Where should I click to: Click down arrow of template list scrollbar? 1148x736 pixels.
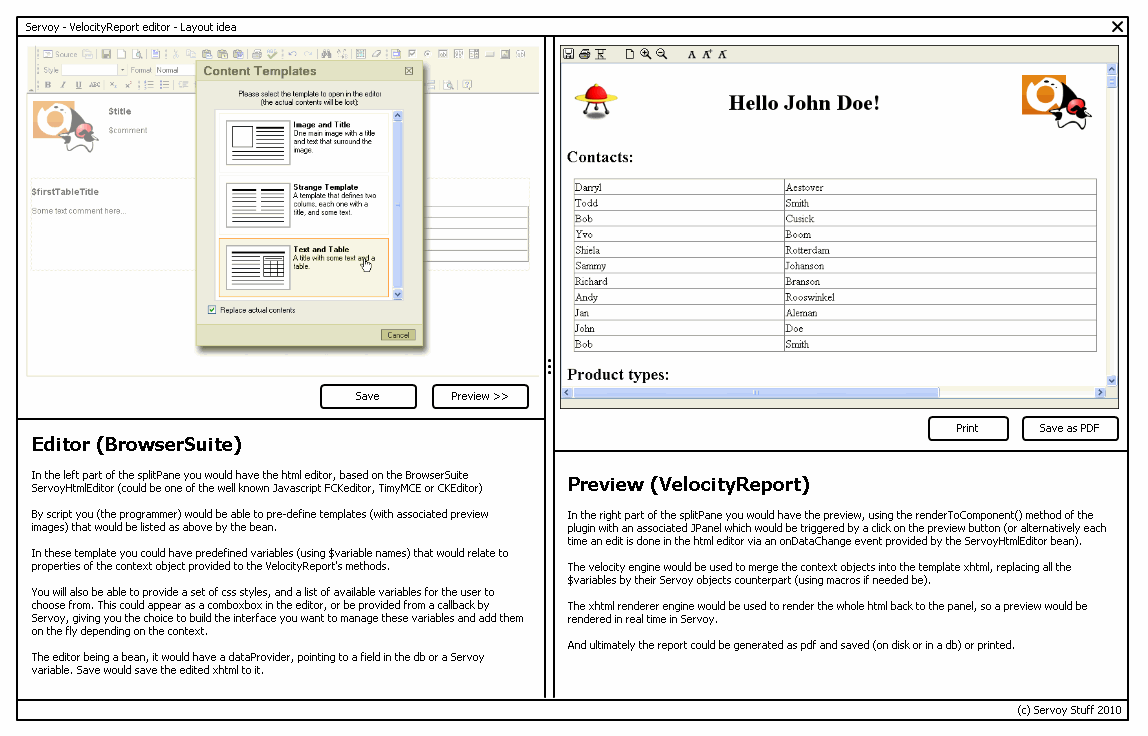(x=398, y=294)
